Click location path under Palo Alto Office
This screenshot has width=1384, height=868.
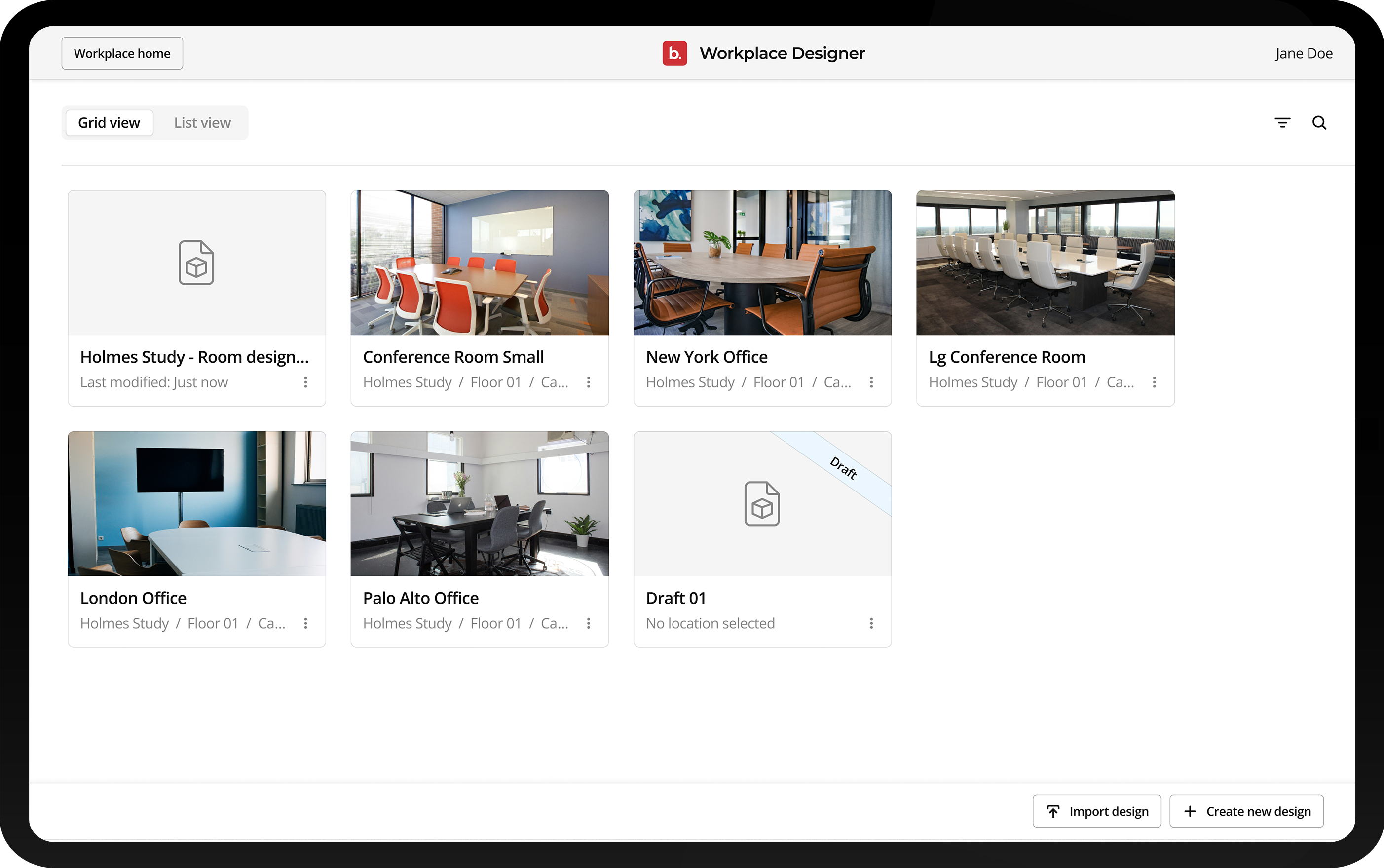tap(466, 623)
